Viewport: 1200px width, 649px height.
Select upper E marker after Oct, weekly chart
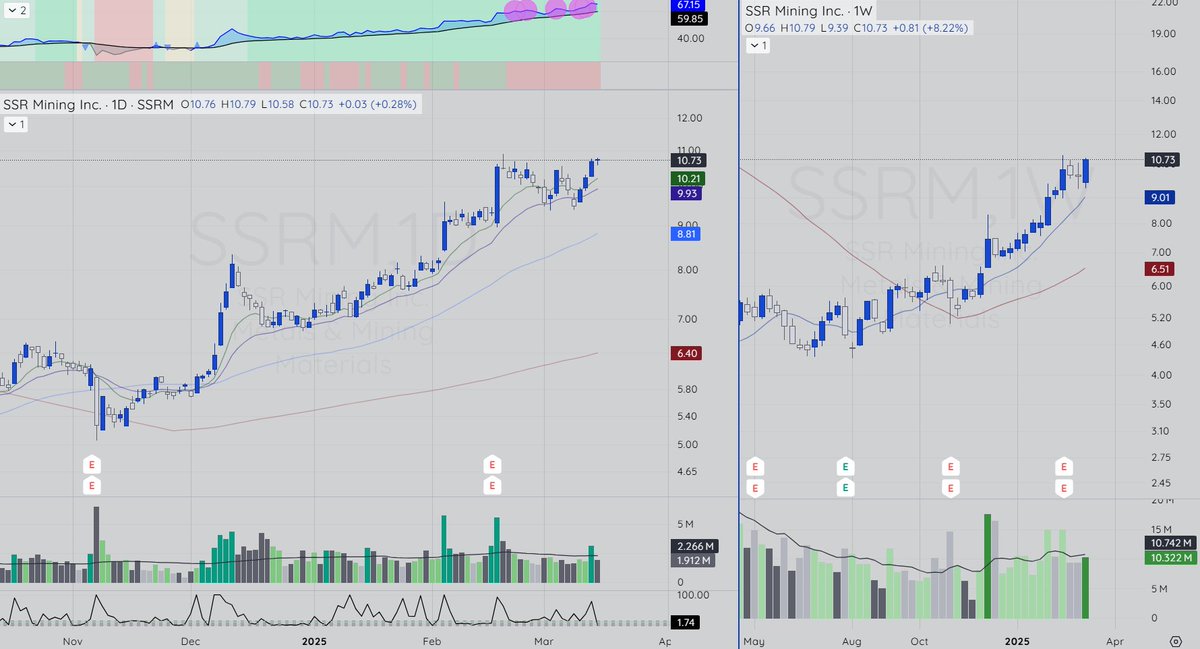click(x=950, y=466)
